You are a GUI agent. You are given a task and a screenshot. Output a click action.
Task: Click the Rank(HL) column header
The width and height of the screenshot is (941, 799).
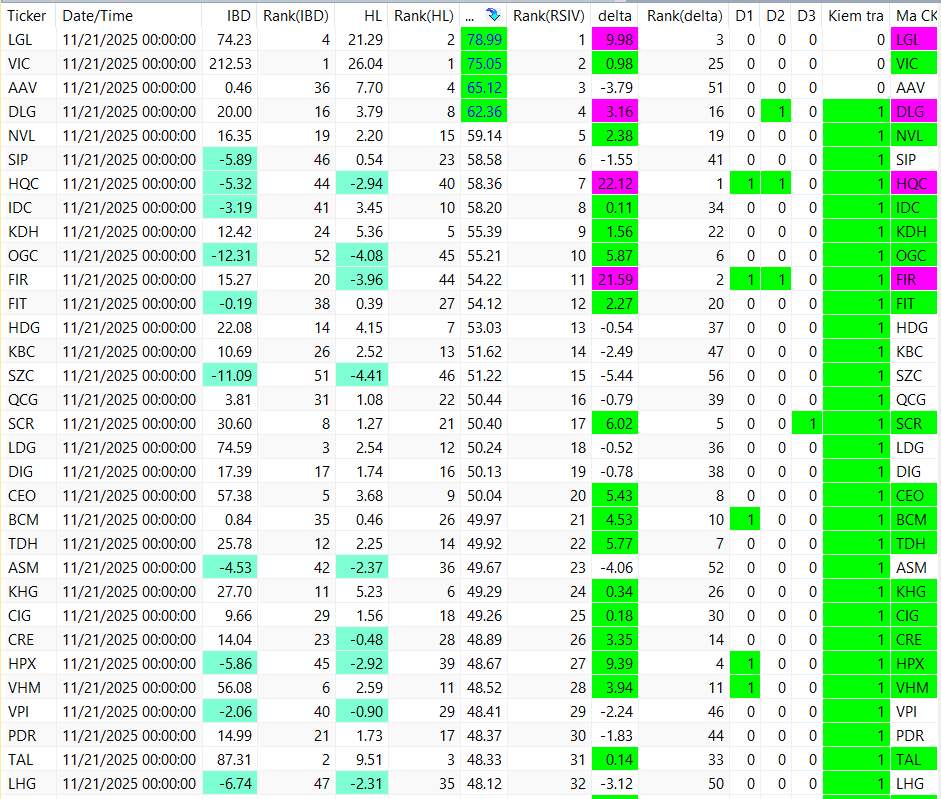[424, 16]
